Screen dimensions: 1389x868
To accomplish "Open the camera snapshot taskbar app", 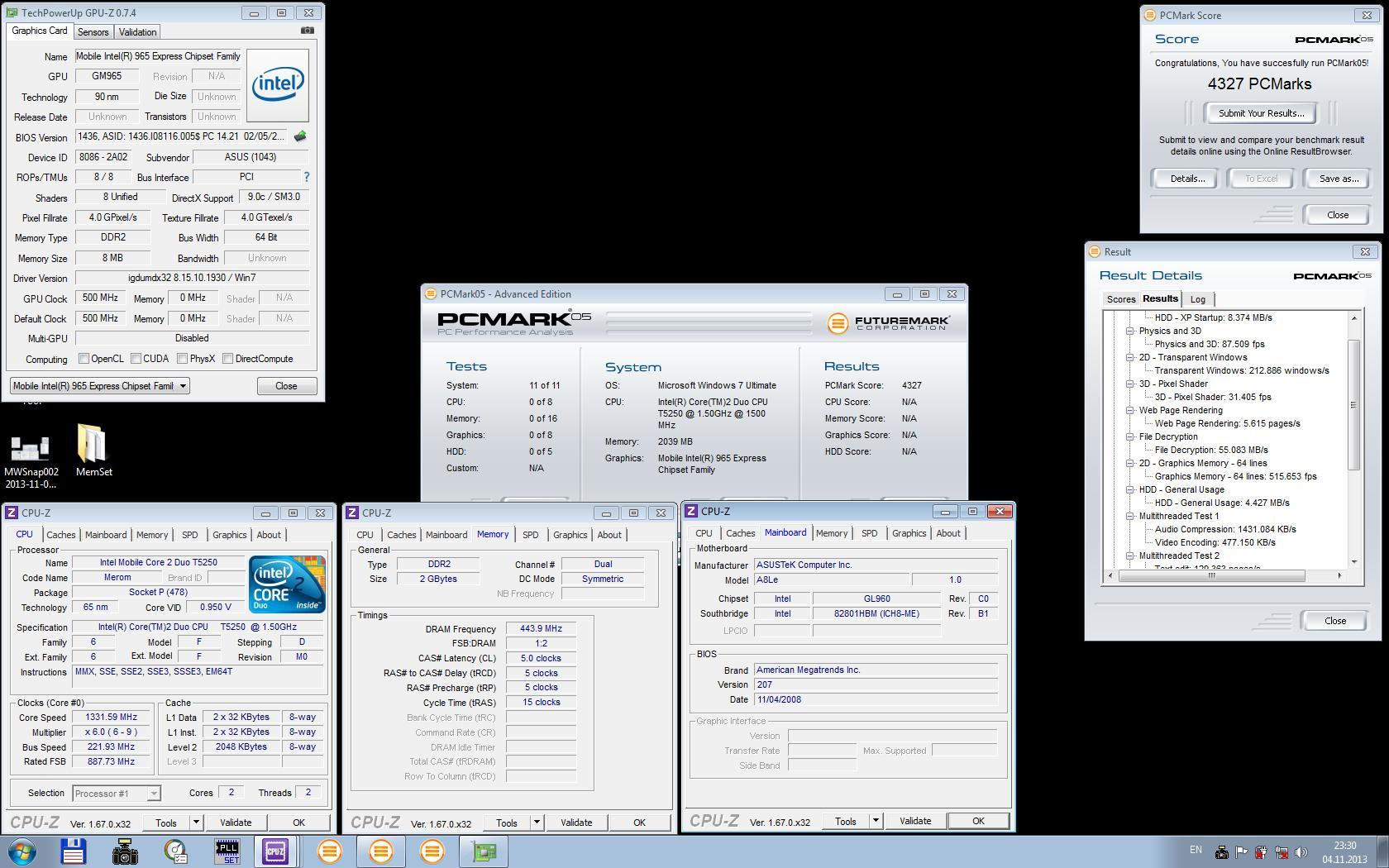I will [125, 851].
